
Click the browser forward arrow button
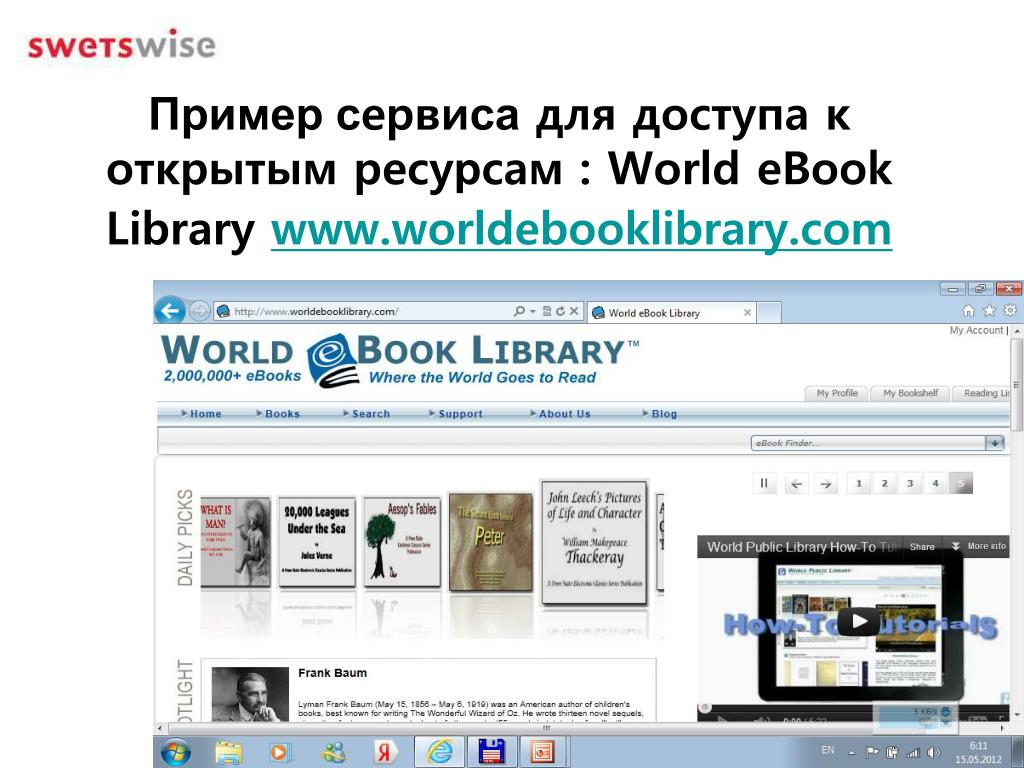(x=200, y=312)
